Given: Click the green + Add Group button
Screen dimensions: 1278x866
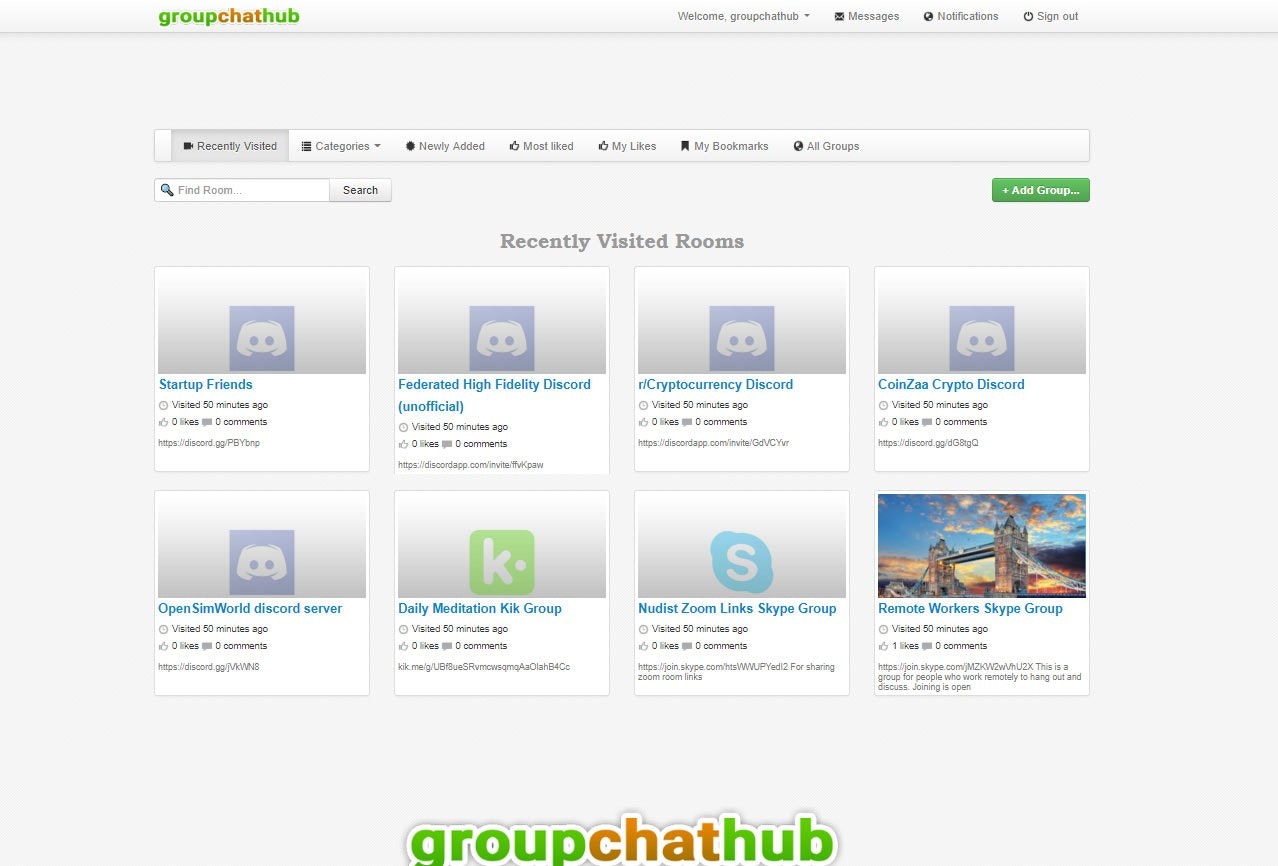Looking at the screenshot, I should click(1040, 189).
